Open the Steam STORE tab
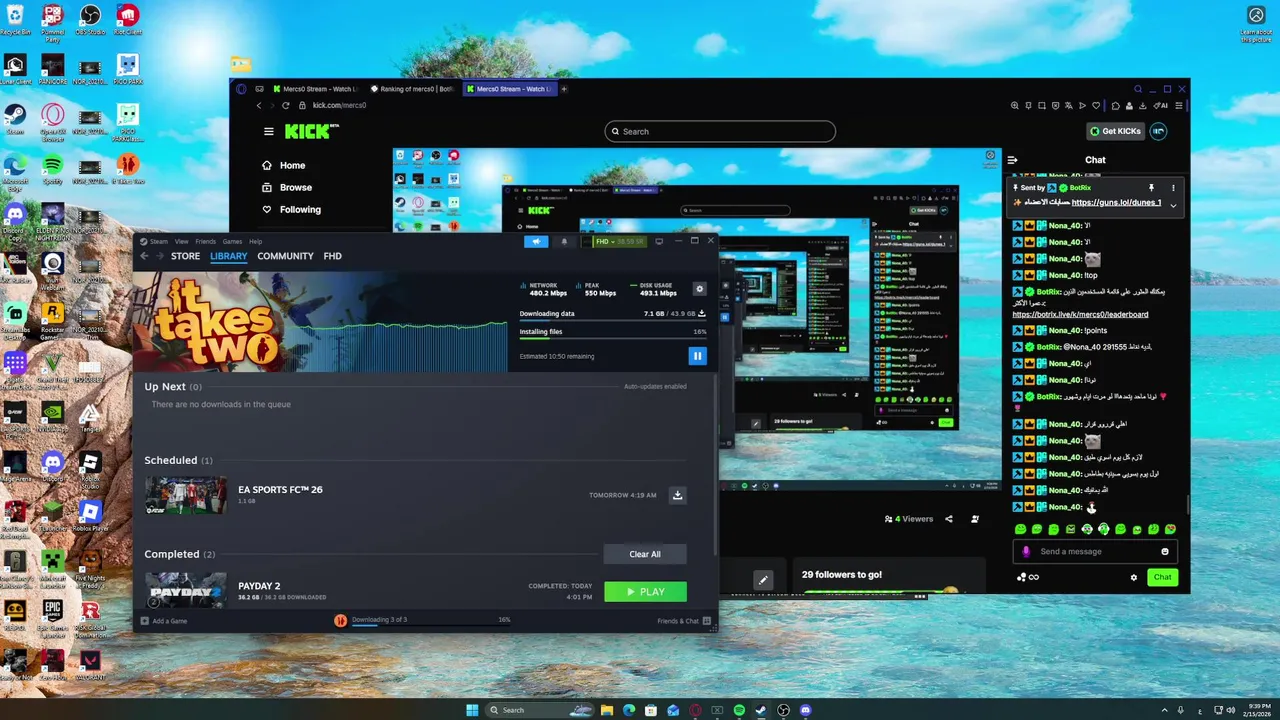Image resolution: width=1280 pixels, height=720 pixels. 185,256
